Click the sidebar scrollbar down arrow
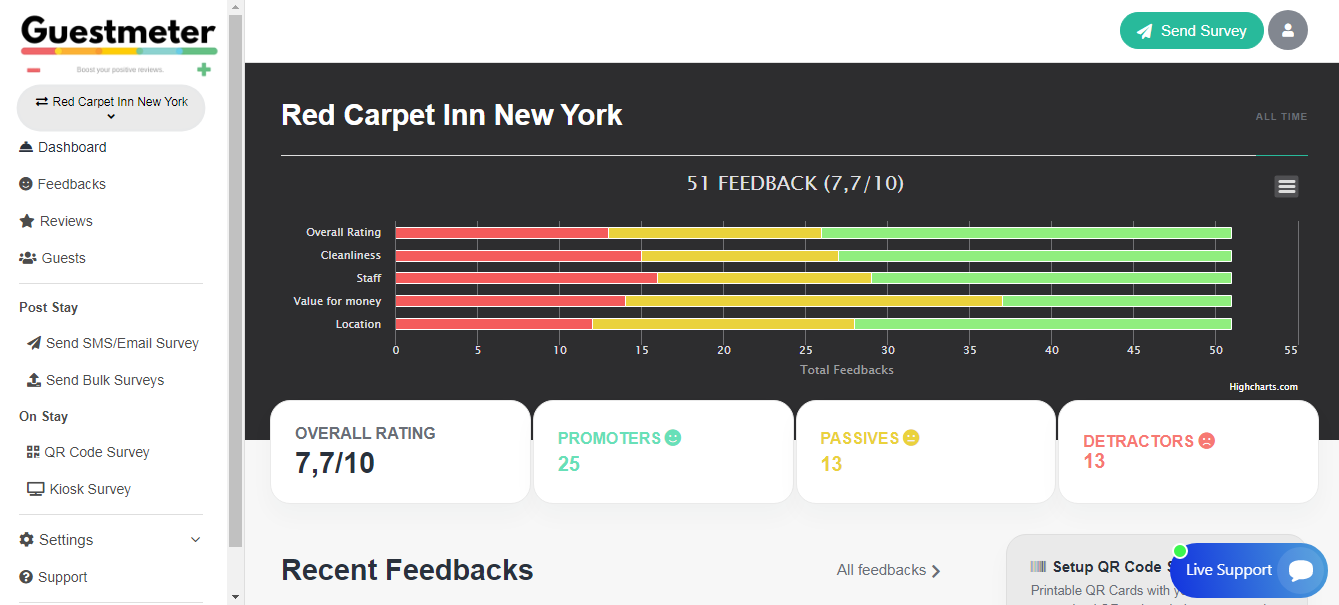Viewport: 1339px width, 605px height. click(x=235, y=597)
